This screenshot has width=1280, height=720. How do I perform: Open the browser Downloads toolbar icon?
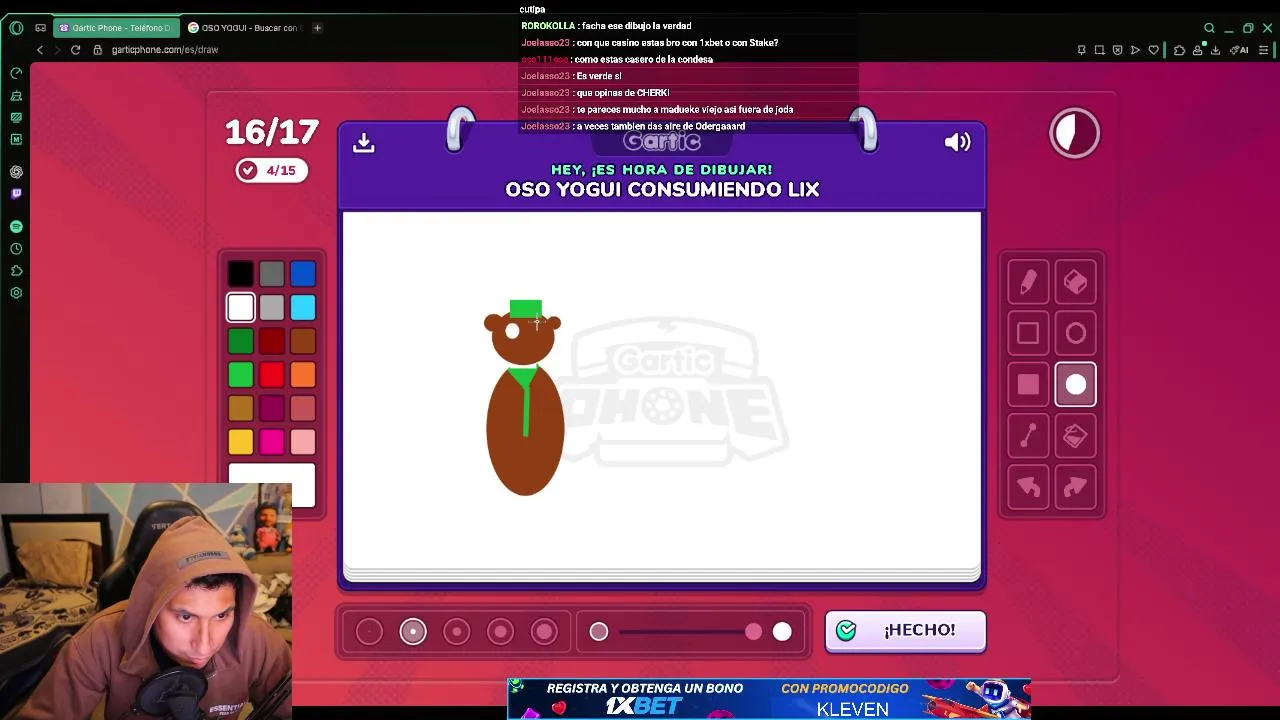point(1214,50)
